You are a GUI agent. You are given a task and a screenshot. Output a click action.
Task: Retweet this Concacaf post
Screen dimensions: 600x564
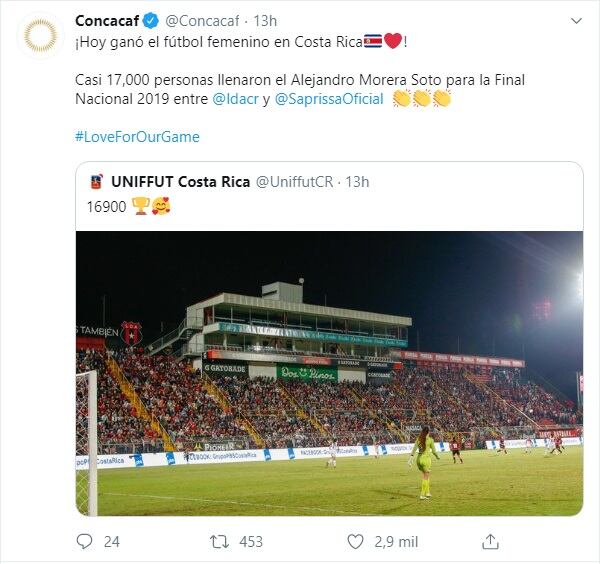click(219, 541)
